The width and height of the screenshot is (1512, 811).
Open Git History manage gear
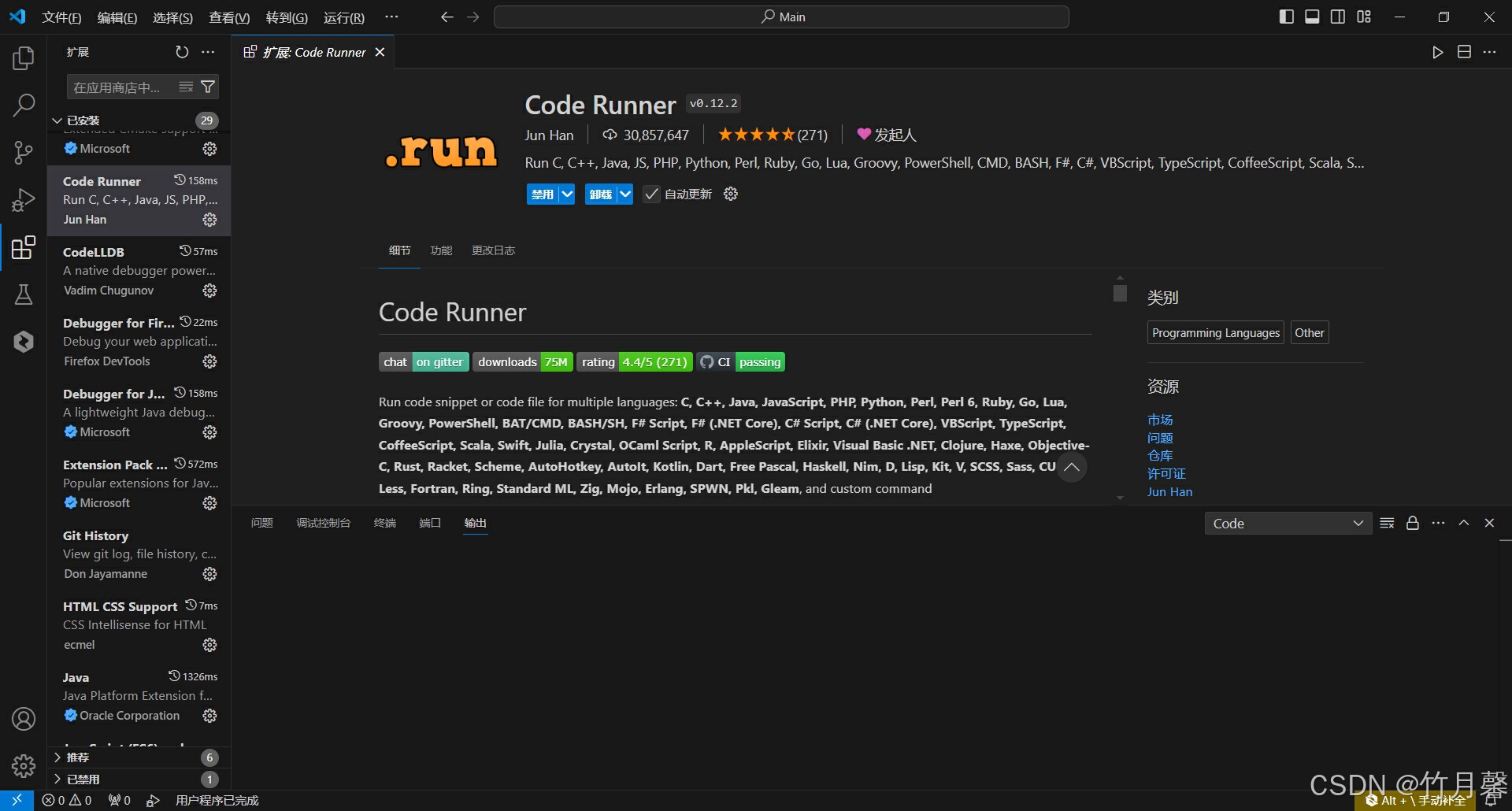[x=209, y=574]
